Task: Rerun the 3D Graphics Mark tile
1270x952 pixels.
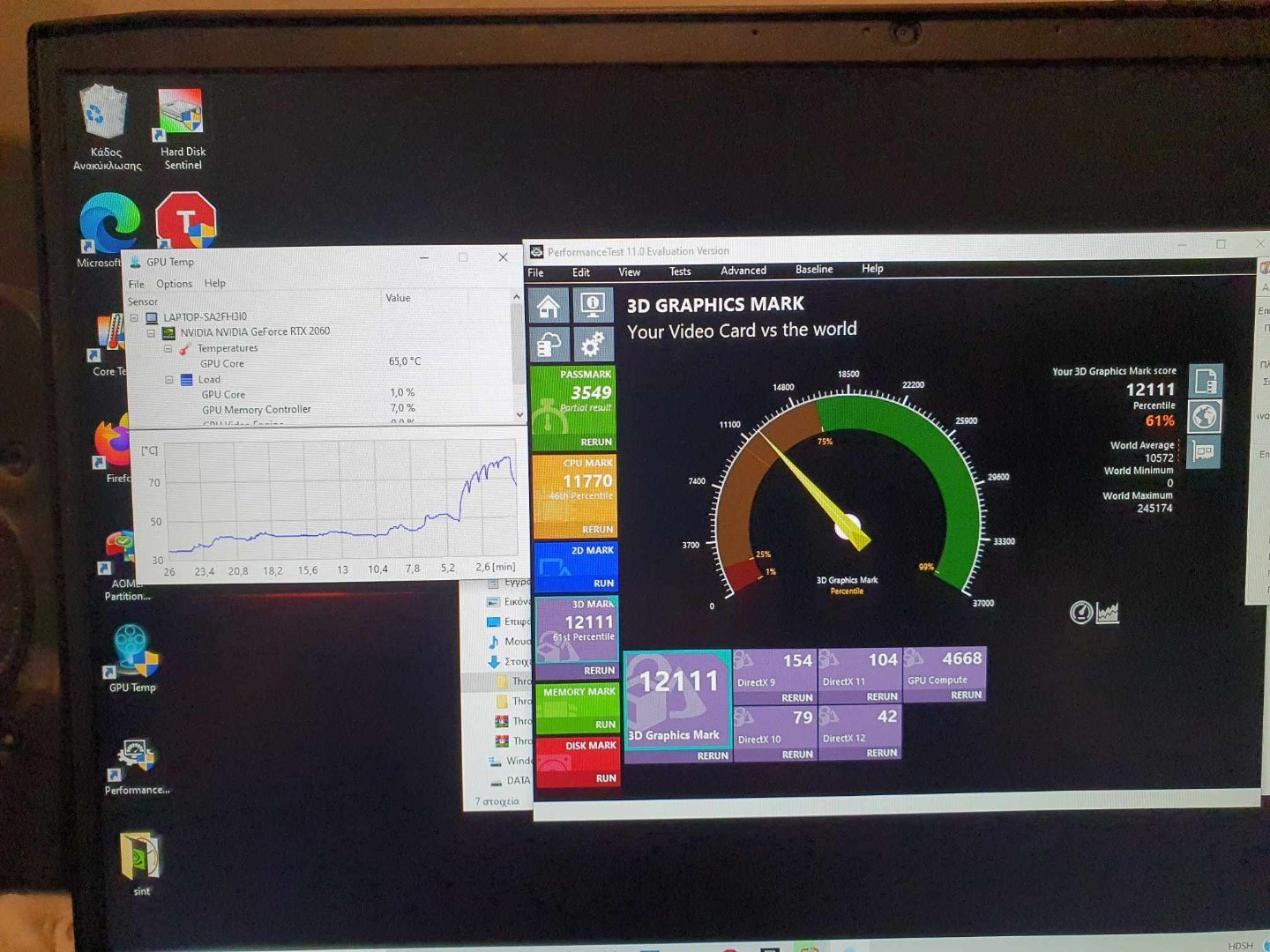Action: tap(713, 756)
